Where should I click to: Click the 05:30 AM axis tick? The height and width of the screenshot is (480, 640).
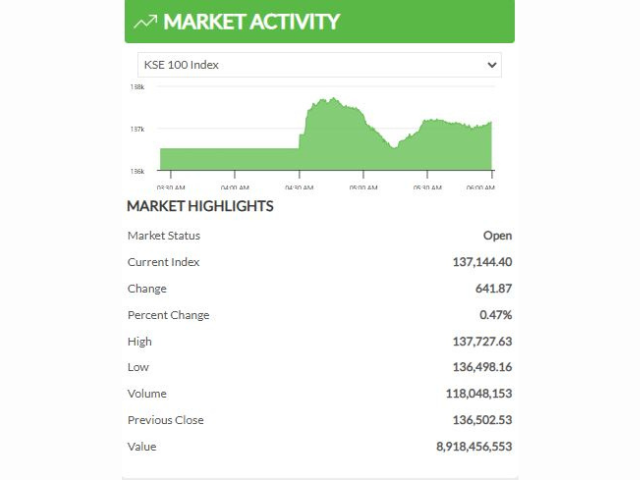click(x=427, y=175)
